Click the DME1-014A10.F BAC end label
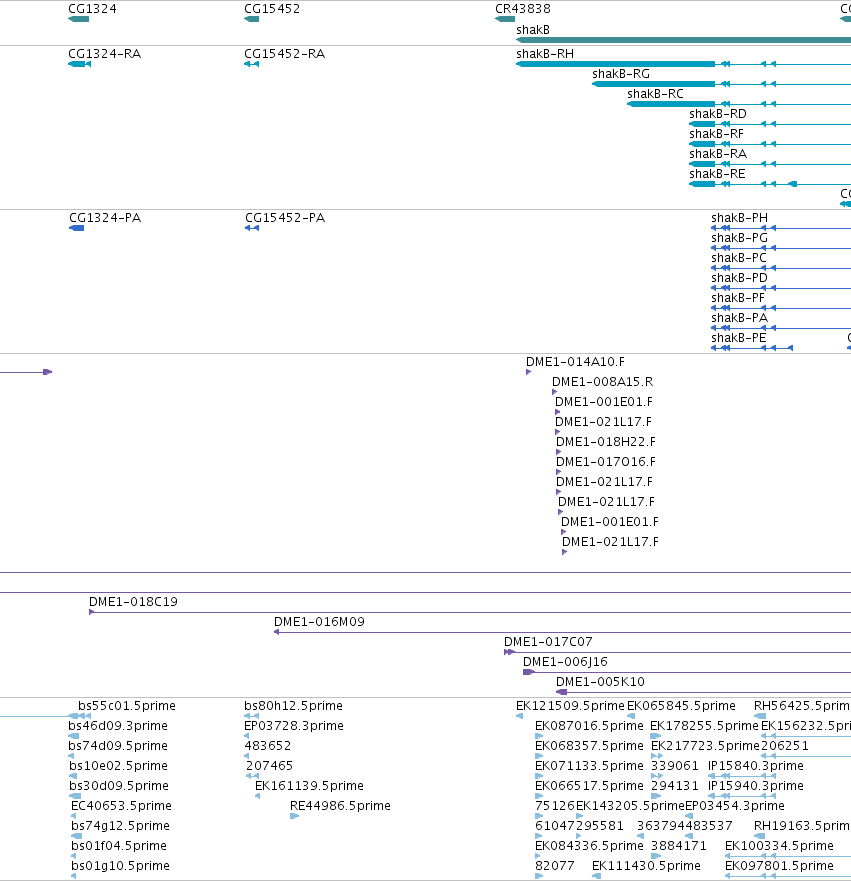Viewport: 851px width, 881px height. click(x=575, y=362)
